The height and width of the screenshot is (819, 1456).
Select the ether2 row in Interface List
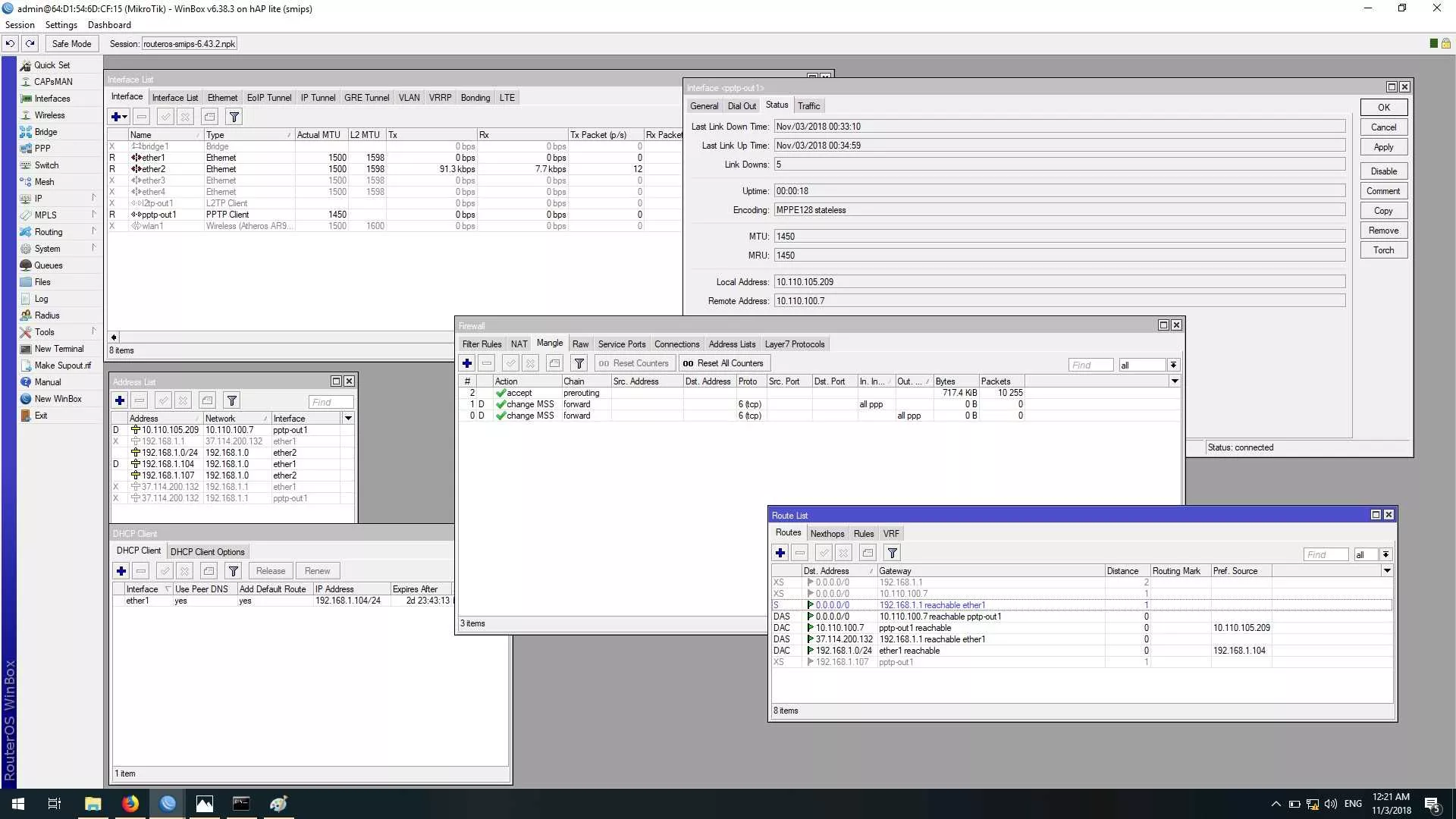click(394, 169)
